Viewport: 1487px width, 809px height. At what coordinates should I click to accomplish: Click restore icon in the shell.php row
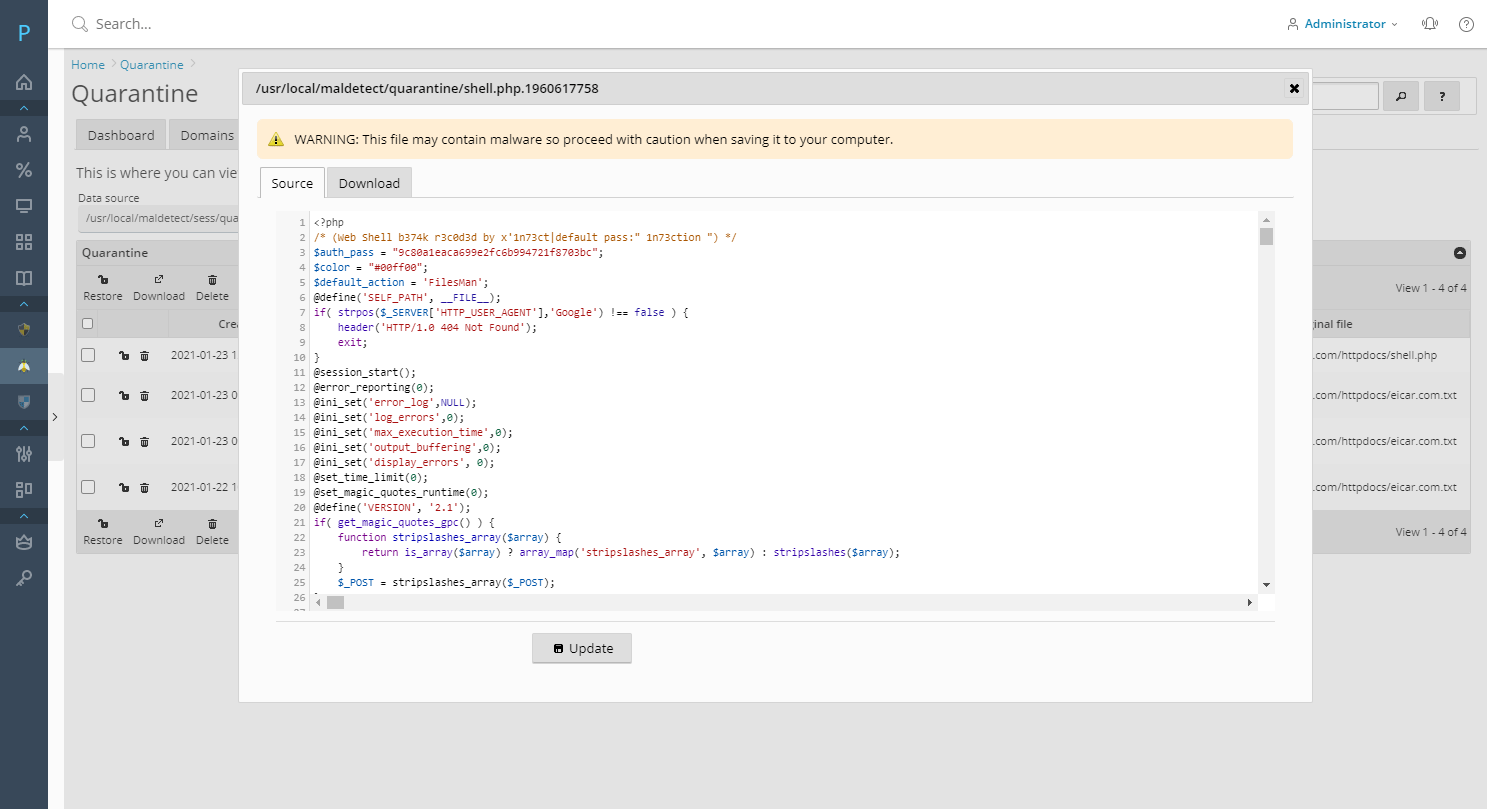(123, 355)
